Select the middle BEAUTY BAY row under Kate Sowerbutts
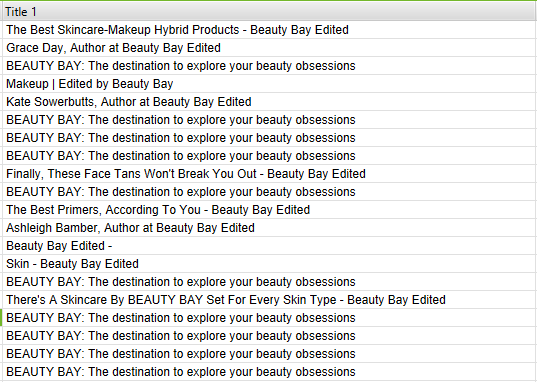The height and width of the screenshot is (382, 537). pyautogui.click(x=269, y=138)
